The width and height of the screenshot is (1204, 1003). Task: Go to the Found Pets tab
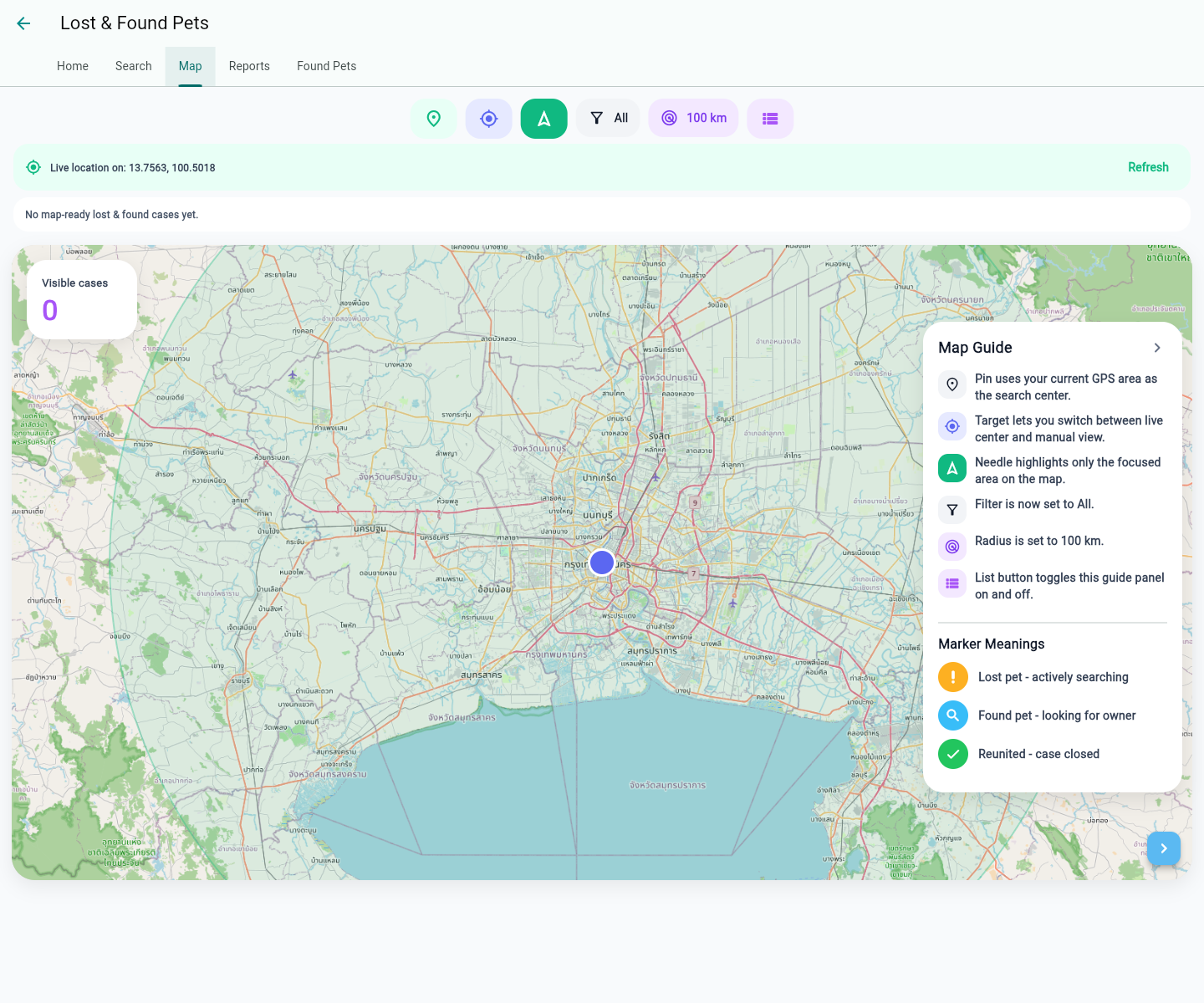[327, 66]
